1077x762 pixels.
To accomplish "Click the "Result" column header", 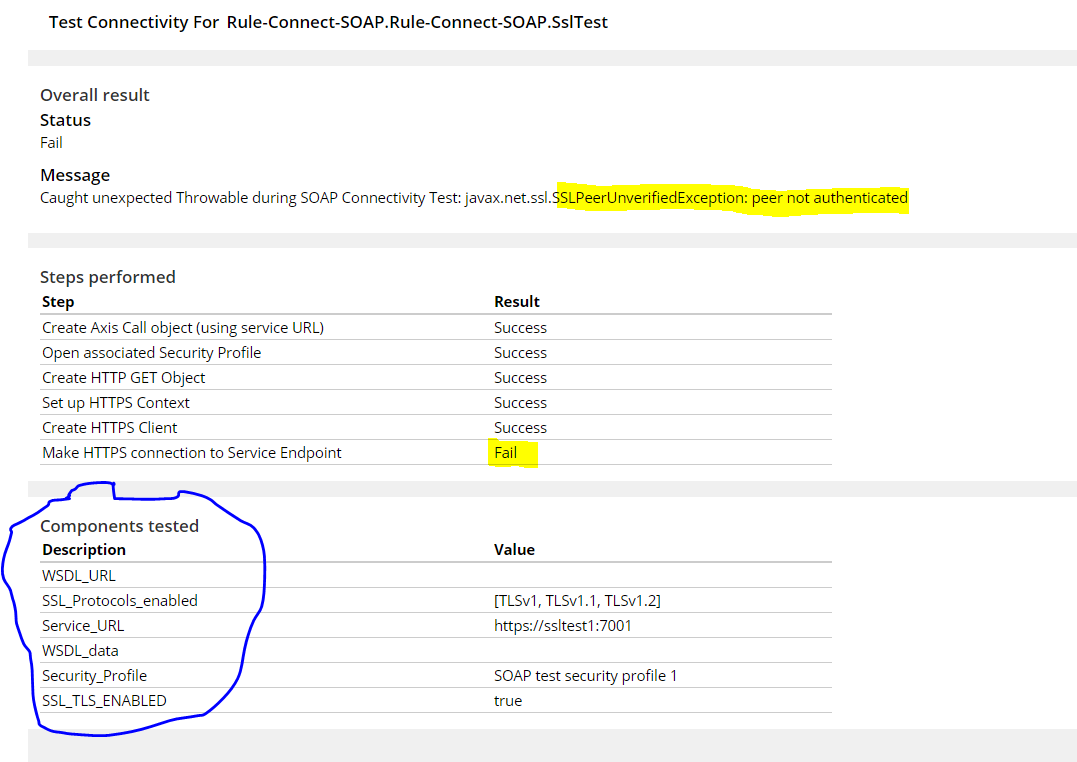I will [x=517, y=302].
